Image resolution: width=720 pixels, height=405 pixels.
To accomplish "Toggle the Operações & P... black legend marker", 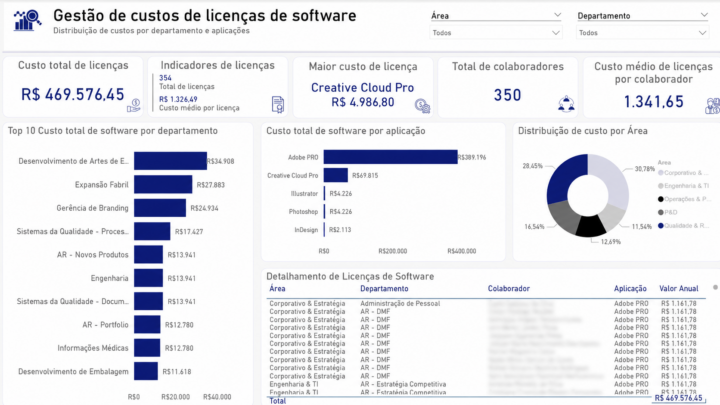I will pyautogui.click(x=661, y=199).
